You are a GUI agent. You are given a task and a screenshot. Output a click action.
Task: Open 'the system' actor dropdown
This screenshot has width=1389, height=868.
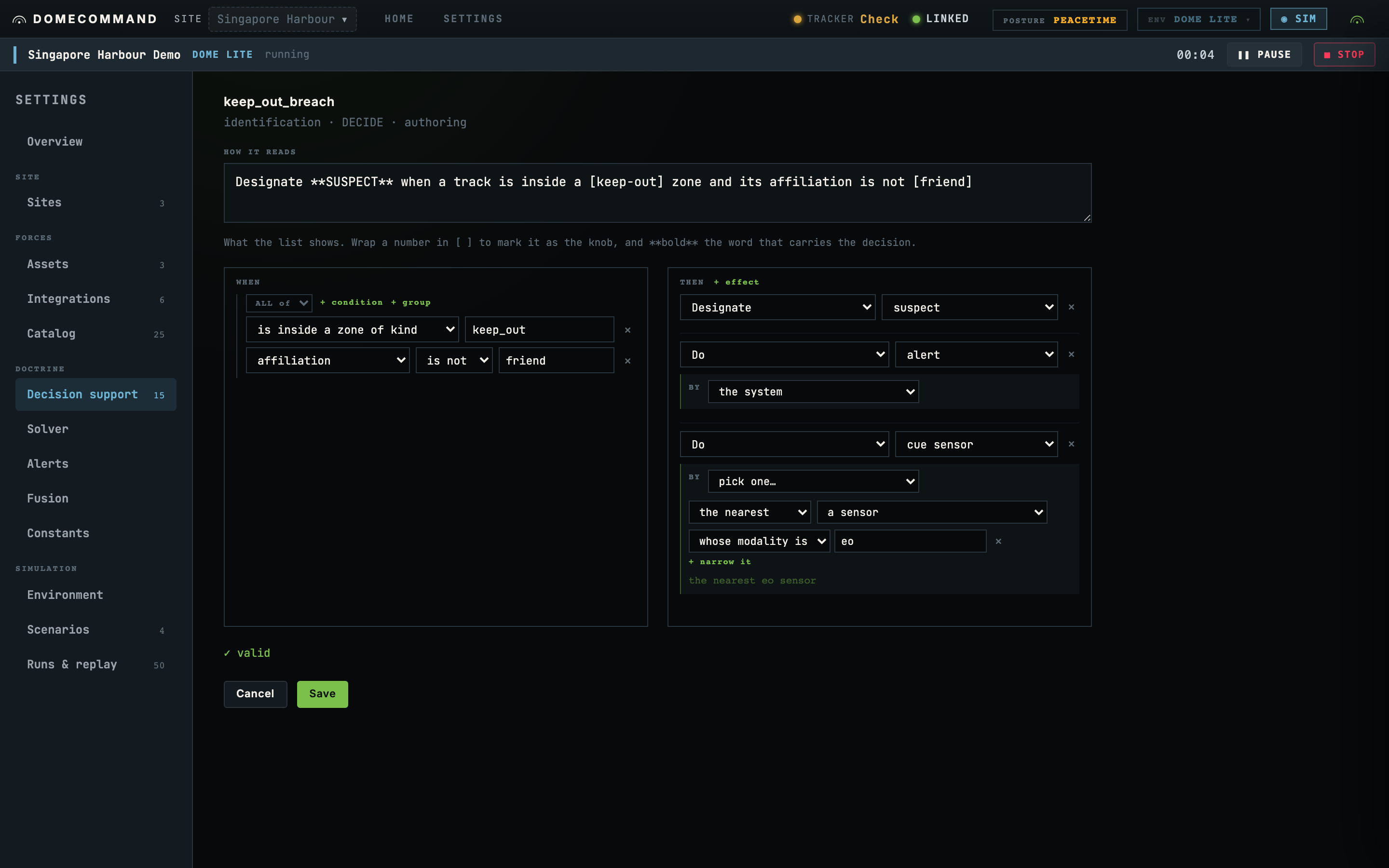[x=813, y=392]
